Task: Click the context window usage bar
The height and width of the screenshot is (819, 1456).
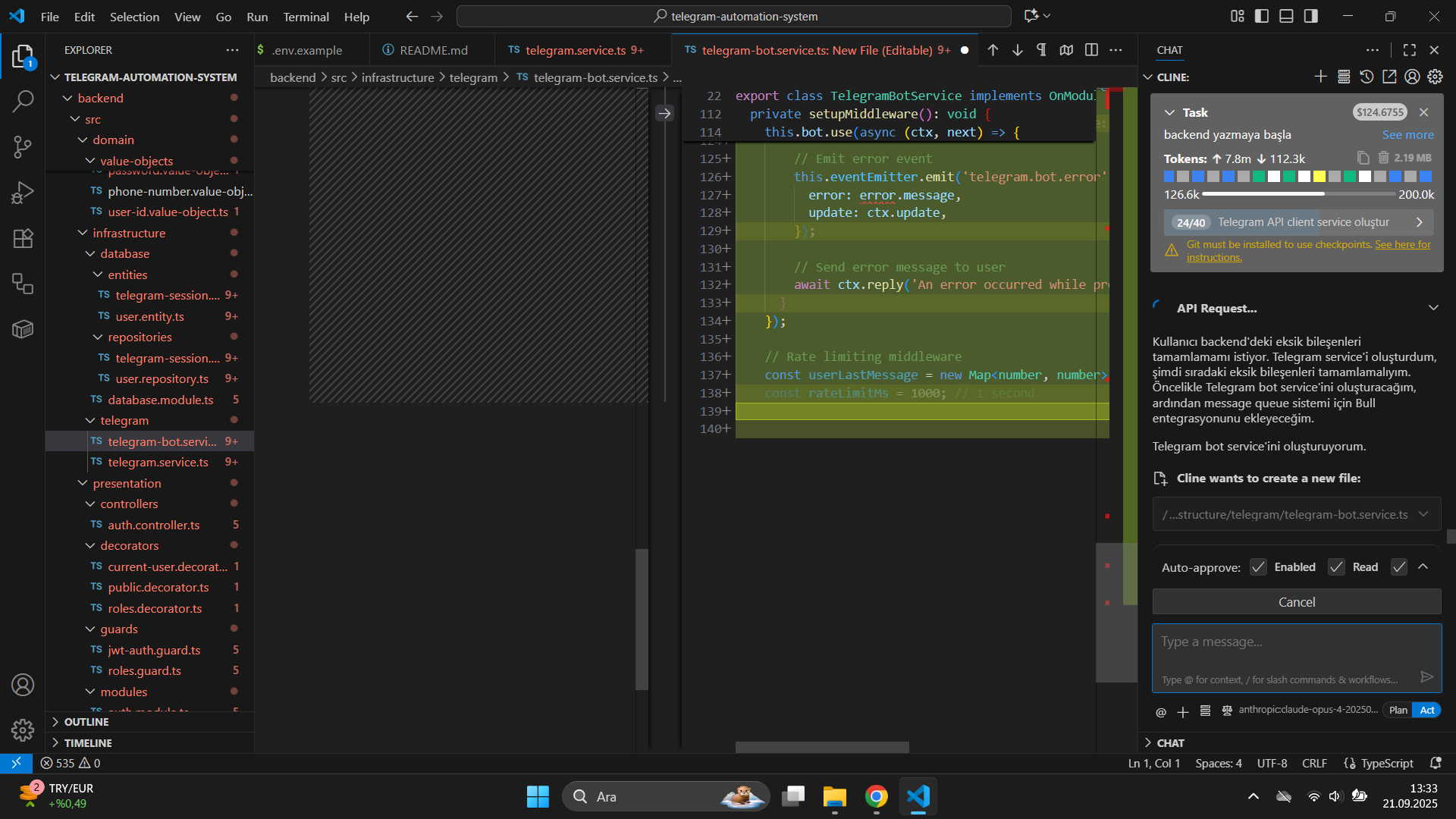Action: 1298,195
